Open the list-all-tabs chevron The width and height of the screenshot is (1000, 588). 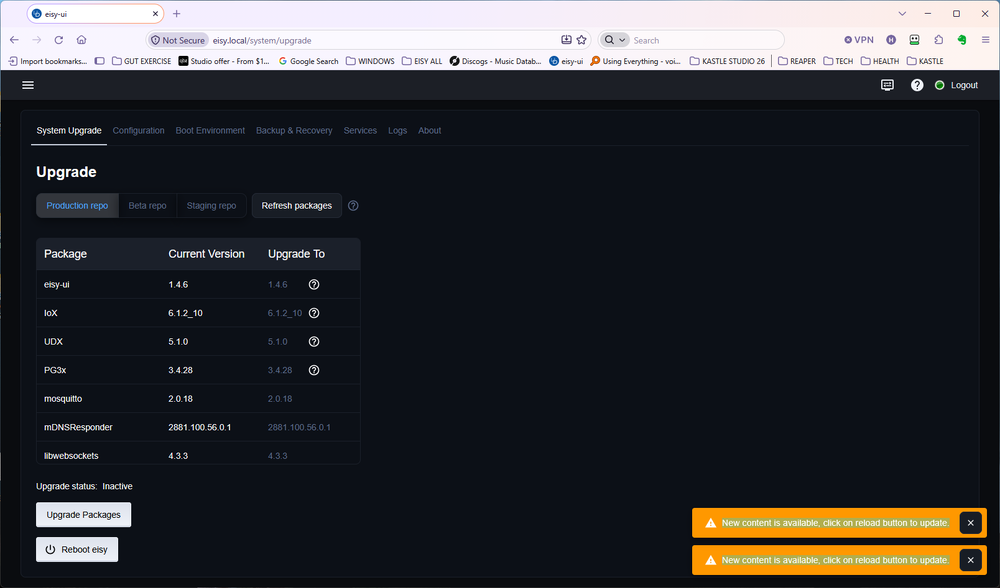point(902,13)
